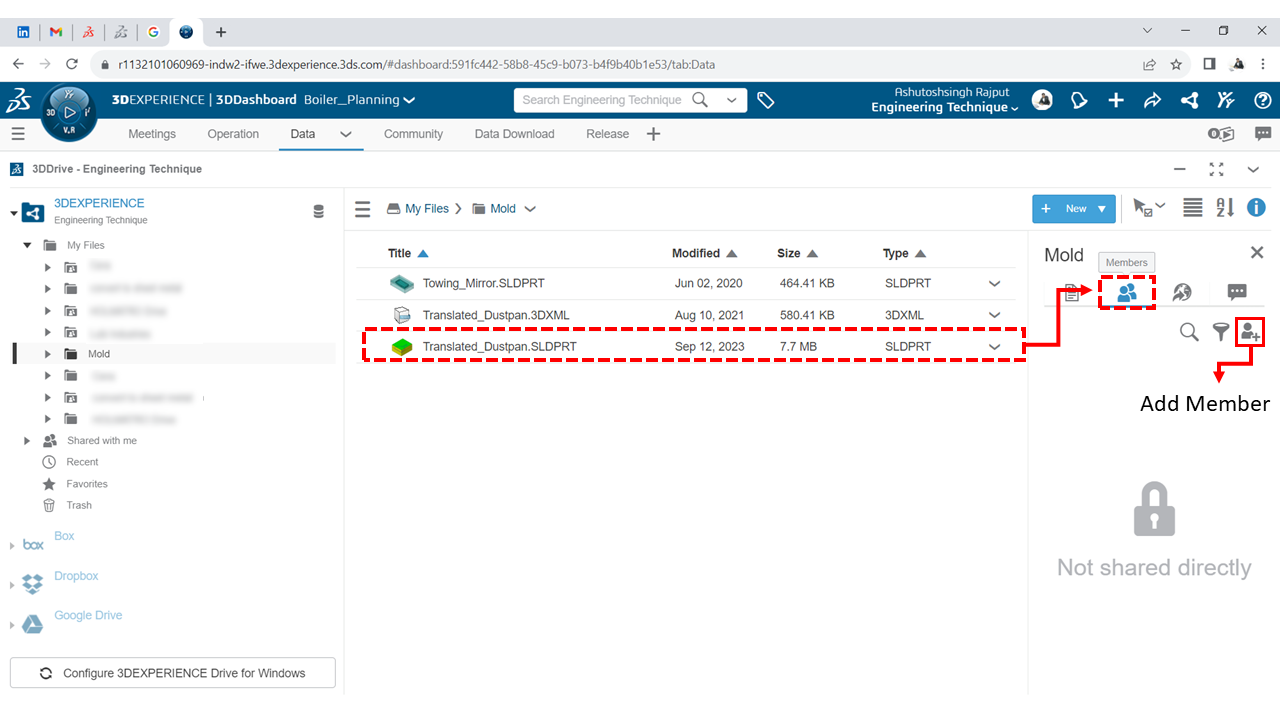Viewport: 1280px width, 720px height.
Task: Open the Communities tools icon in the top bar
Action: coord(1226,100)
